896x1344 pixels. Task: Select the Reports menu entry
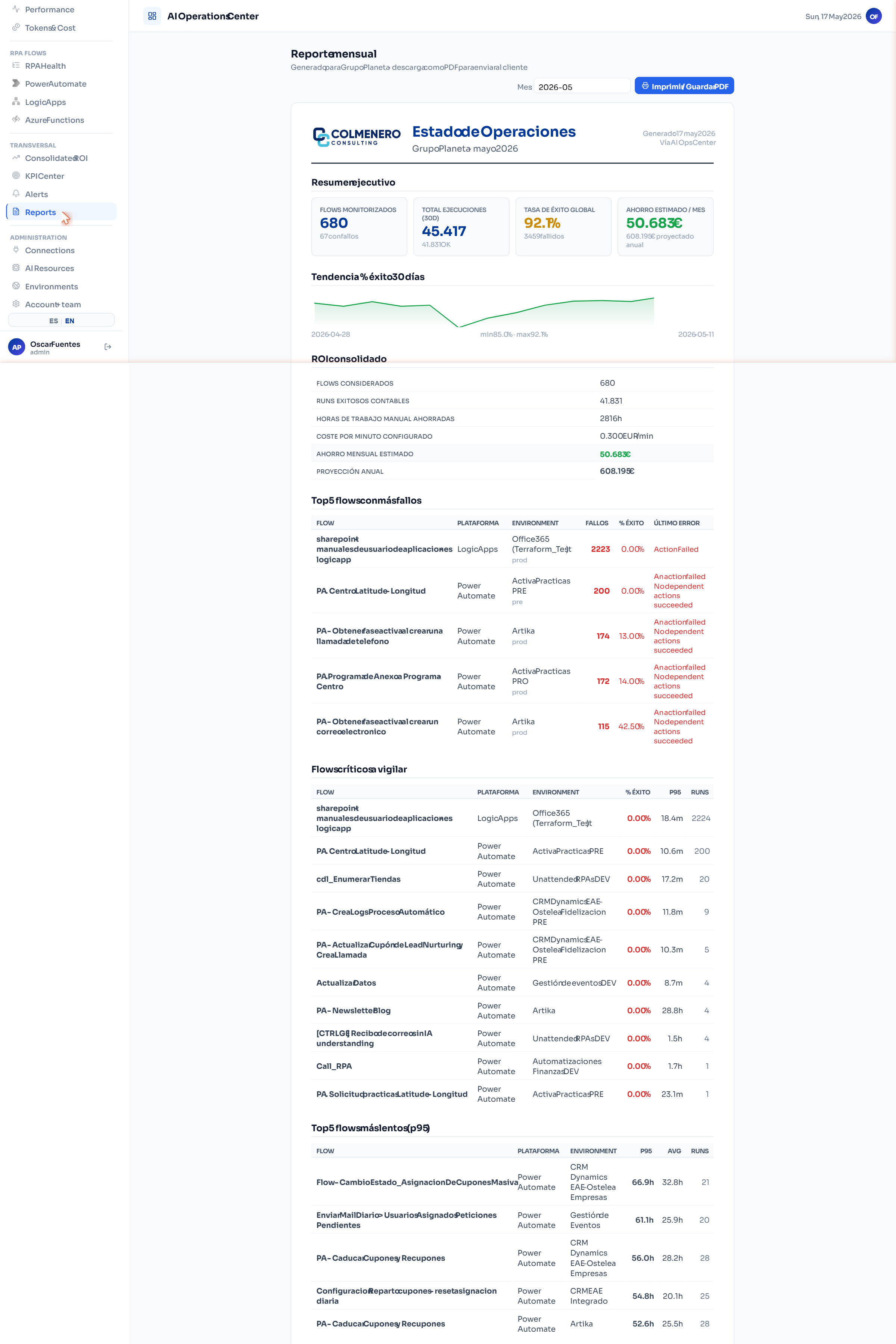(x=62, y=212)
